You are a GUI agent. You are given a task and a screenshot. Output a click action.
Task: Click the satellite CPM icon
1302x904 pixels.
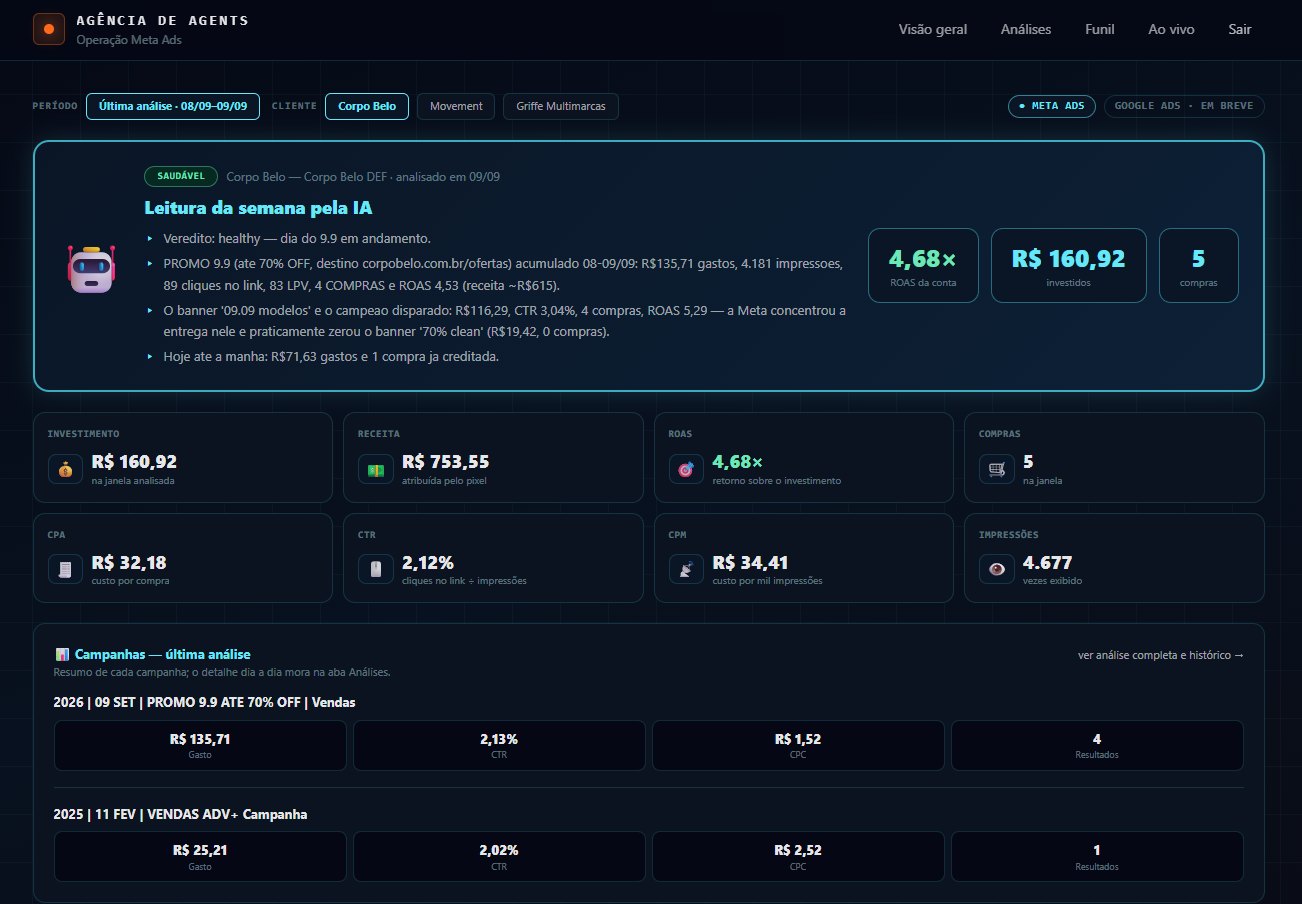coord(686,569)
